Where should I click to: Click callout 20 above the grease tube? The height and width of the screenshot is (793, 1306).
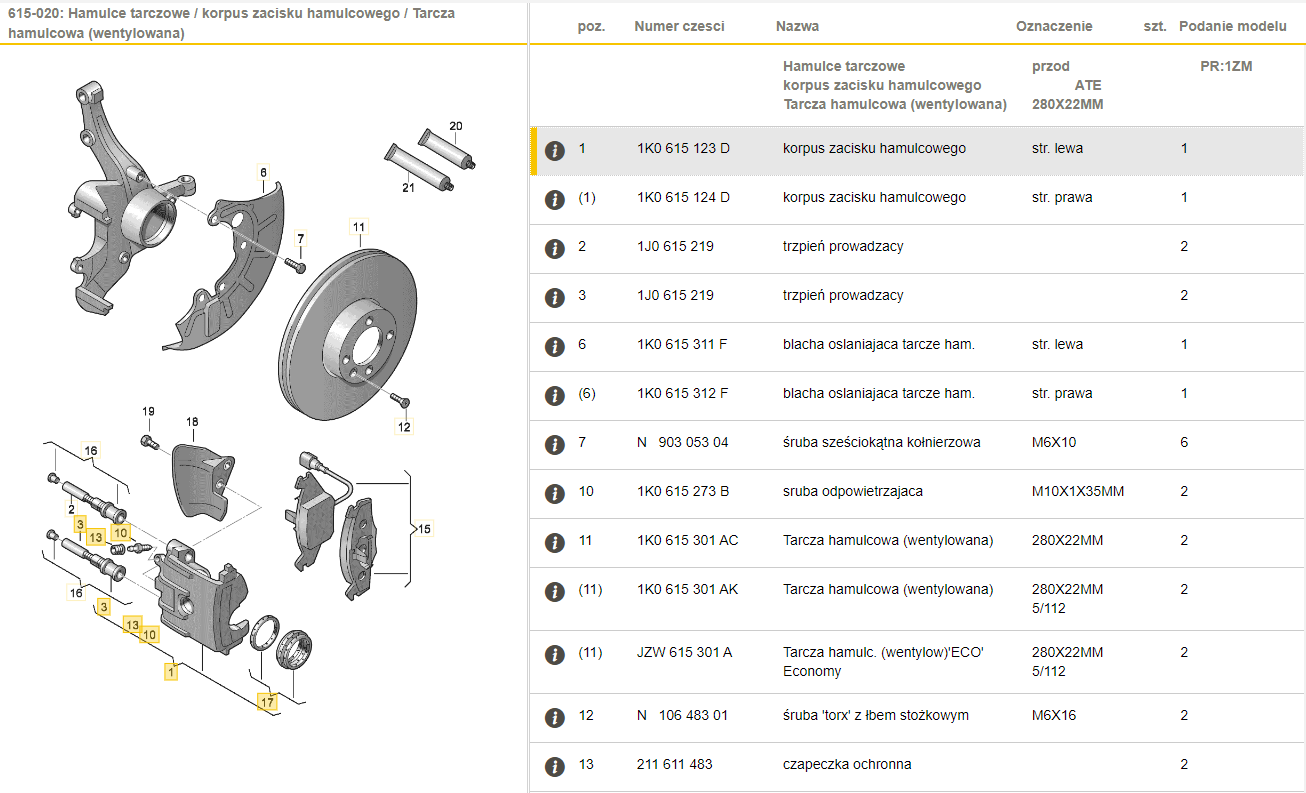click(x=456, y=126)
